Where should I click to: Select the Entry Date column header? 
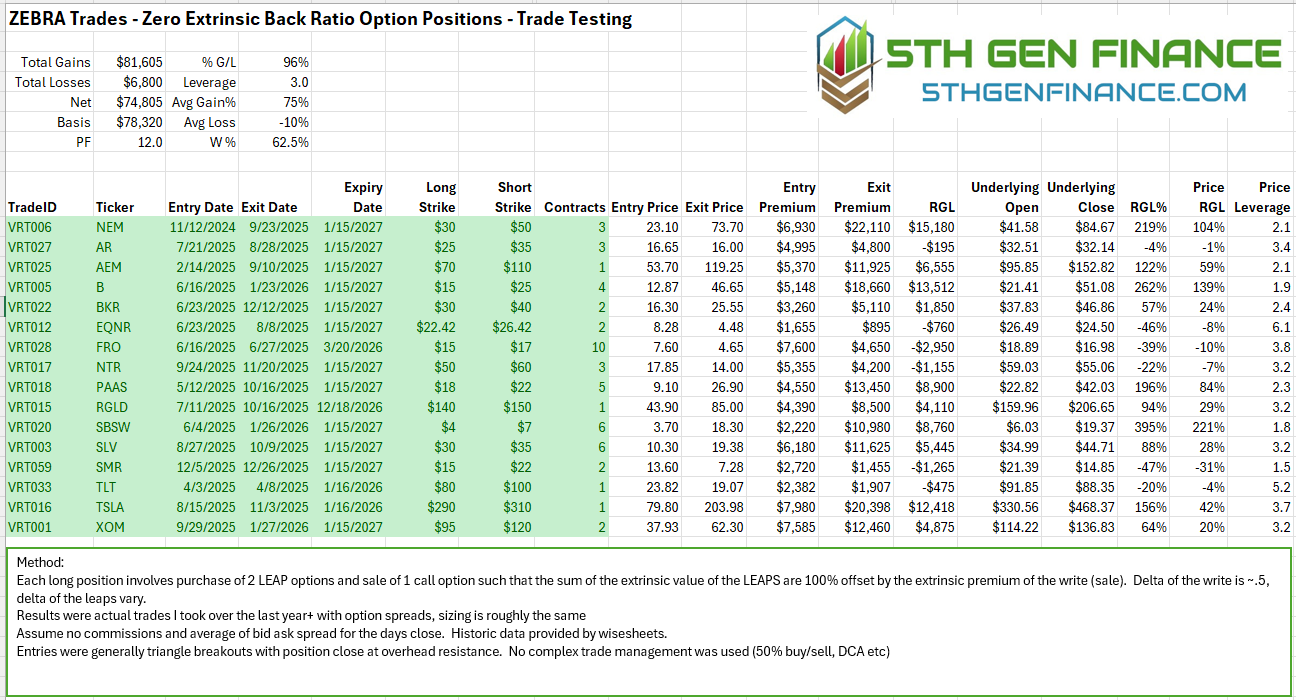coord(200,207)
